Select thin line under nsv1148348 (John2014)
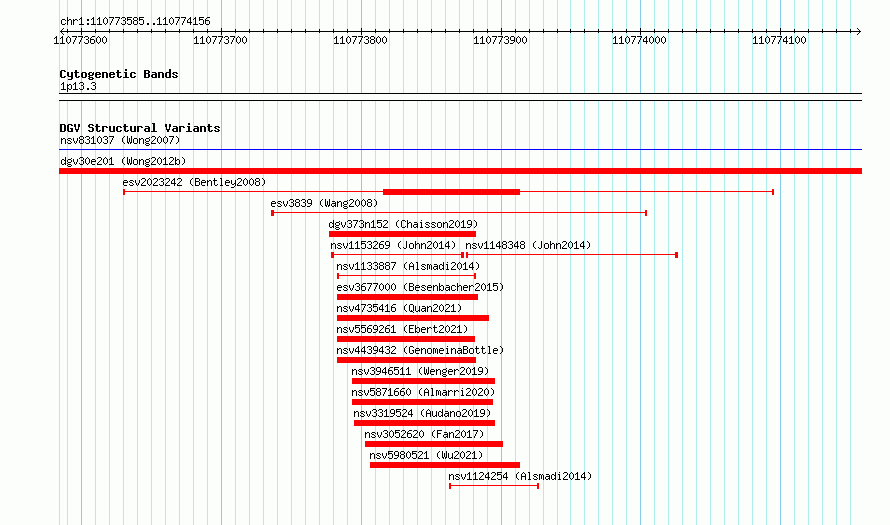The image size is (890, 525). (572, 255)
